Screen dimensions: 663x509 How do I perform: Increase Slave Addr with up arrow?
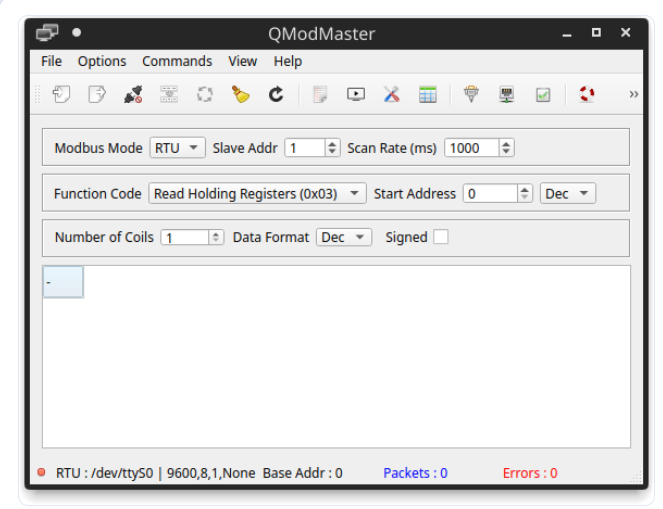click(x=332, y=144)
